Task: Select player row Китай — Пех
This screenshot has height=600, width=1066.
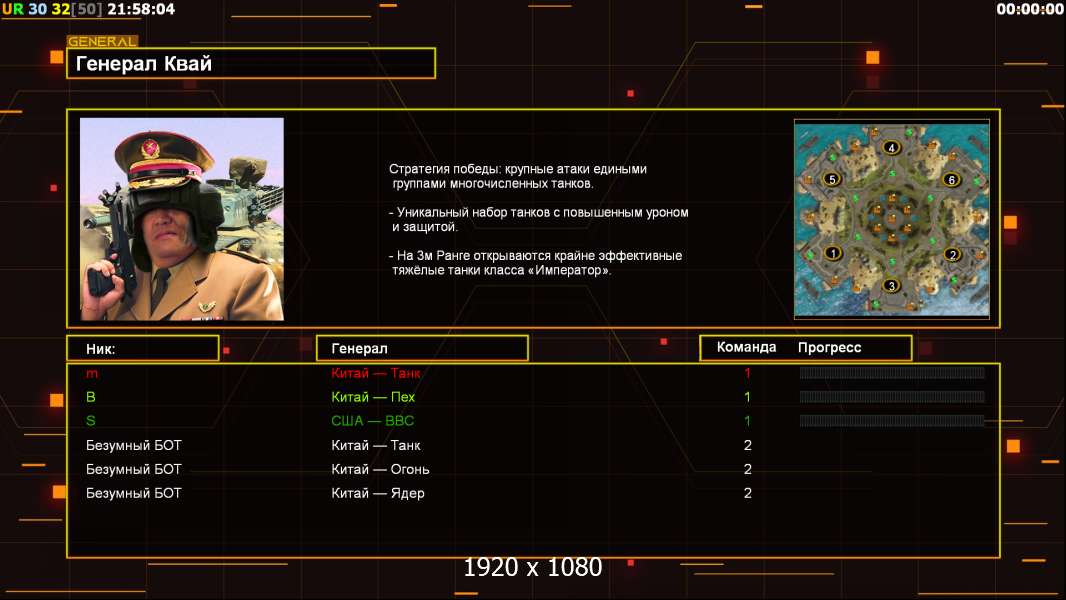Action: click(375, 397)
